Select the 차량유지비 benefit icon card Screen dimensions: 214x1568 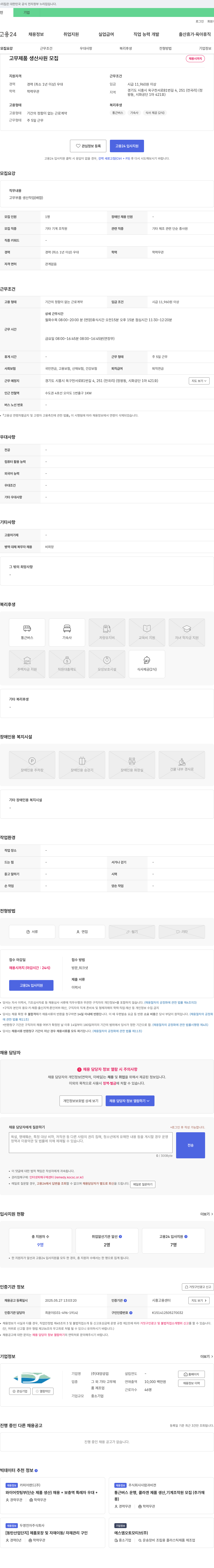tap(107, 632)
